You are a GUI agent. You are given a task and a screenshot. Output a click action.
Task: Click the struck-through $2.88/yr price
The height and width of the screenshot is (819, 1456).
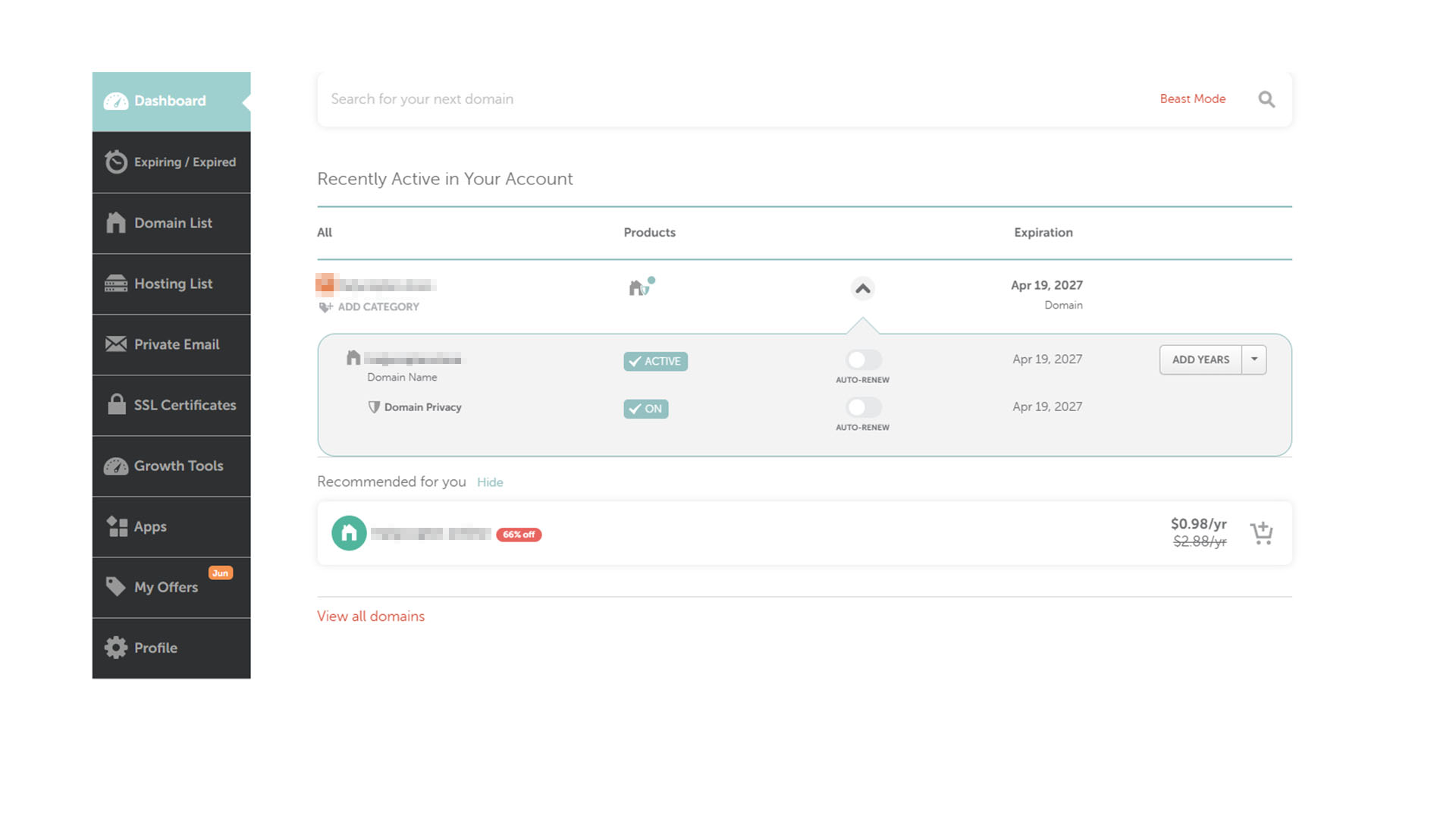point(1200,541)
